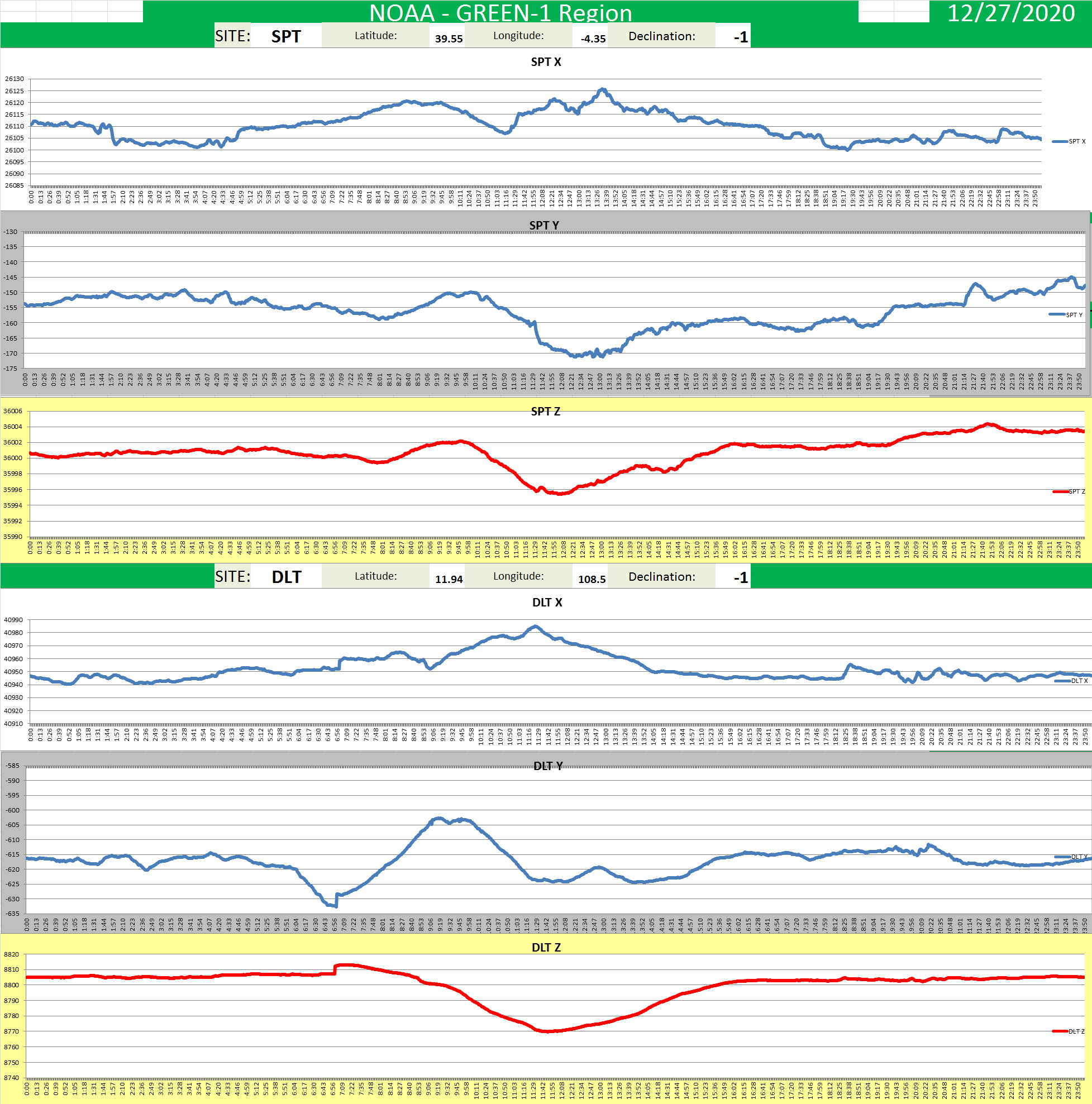Select the SPT Z chart title
Viewport: 1092px width, 1104px height.
[545, 412]
